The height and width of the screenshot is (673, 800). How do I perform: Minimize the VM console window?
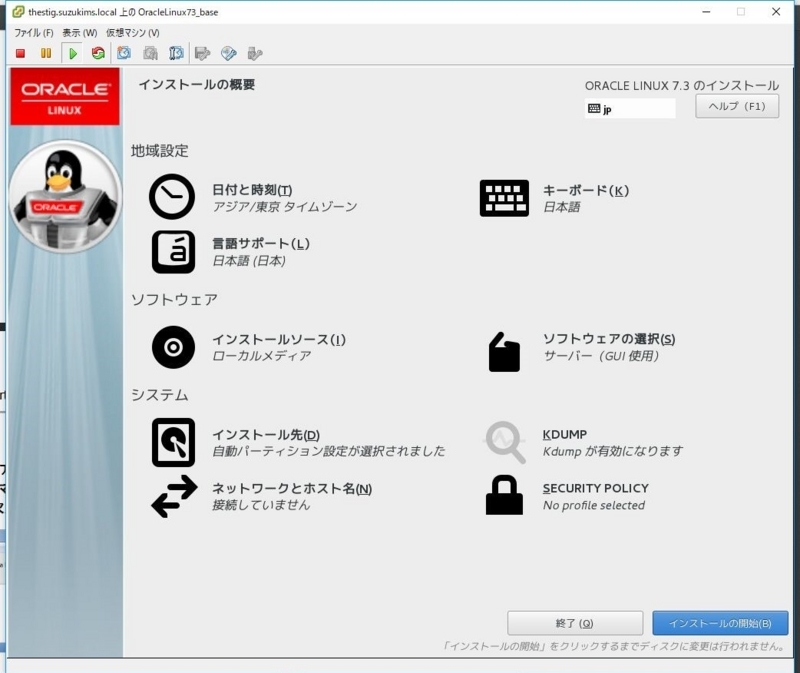pyautogui.click(x=706, y=12)
